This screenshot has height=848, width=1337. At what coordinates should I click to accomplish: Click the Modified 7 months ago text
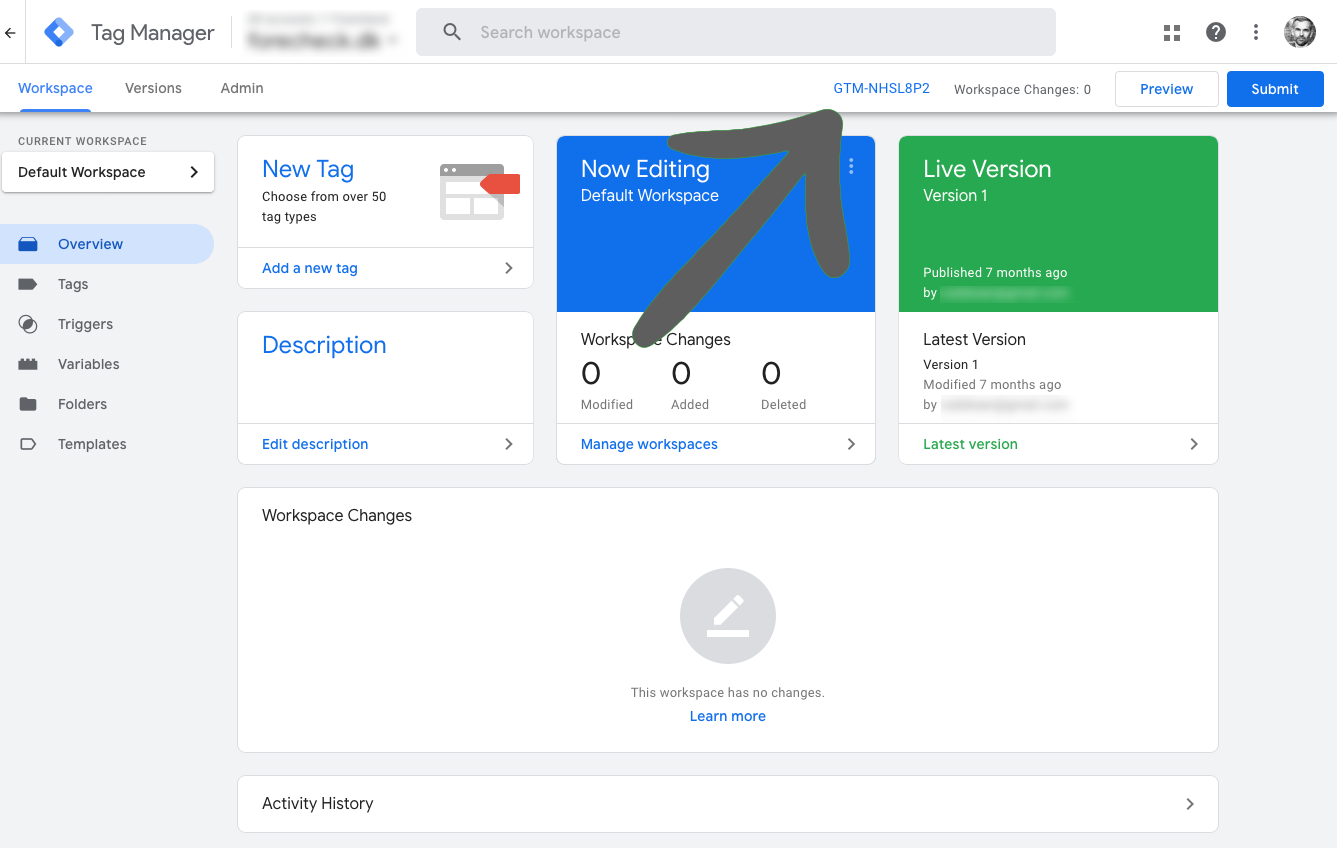tap(992, 384)
